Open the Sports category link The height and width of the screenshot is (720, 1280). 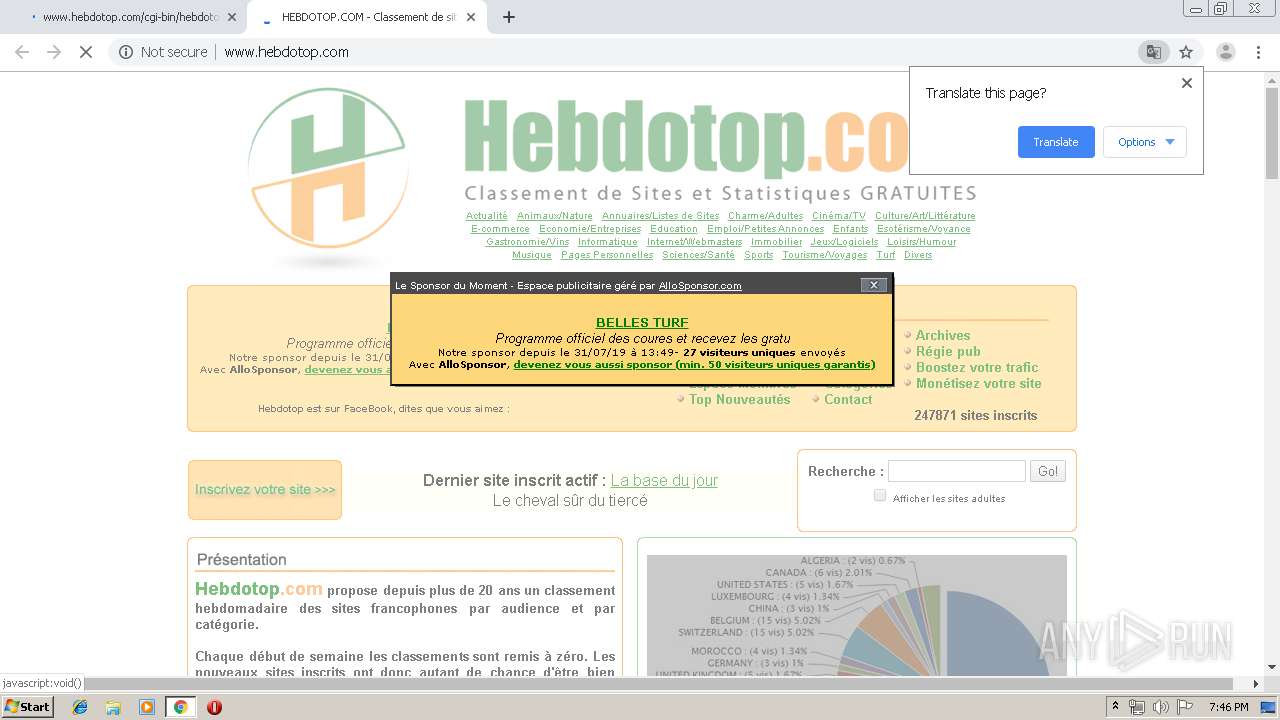(x=758, y=255)
